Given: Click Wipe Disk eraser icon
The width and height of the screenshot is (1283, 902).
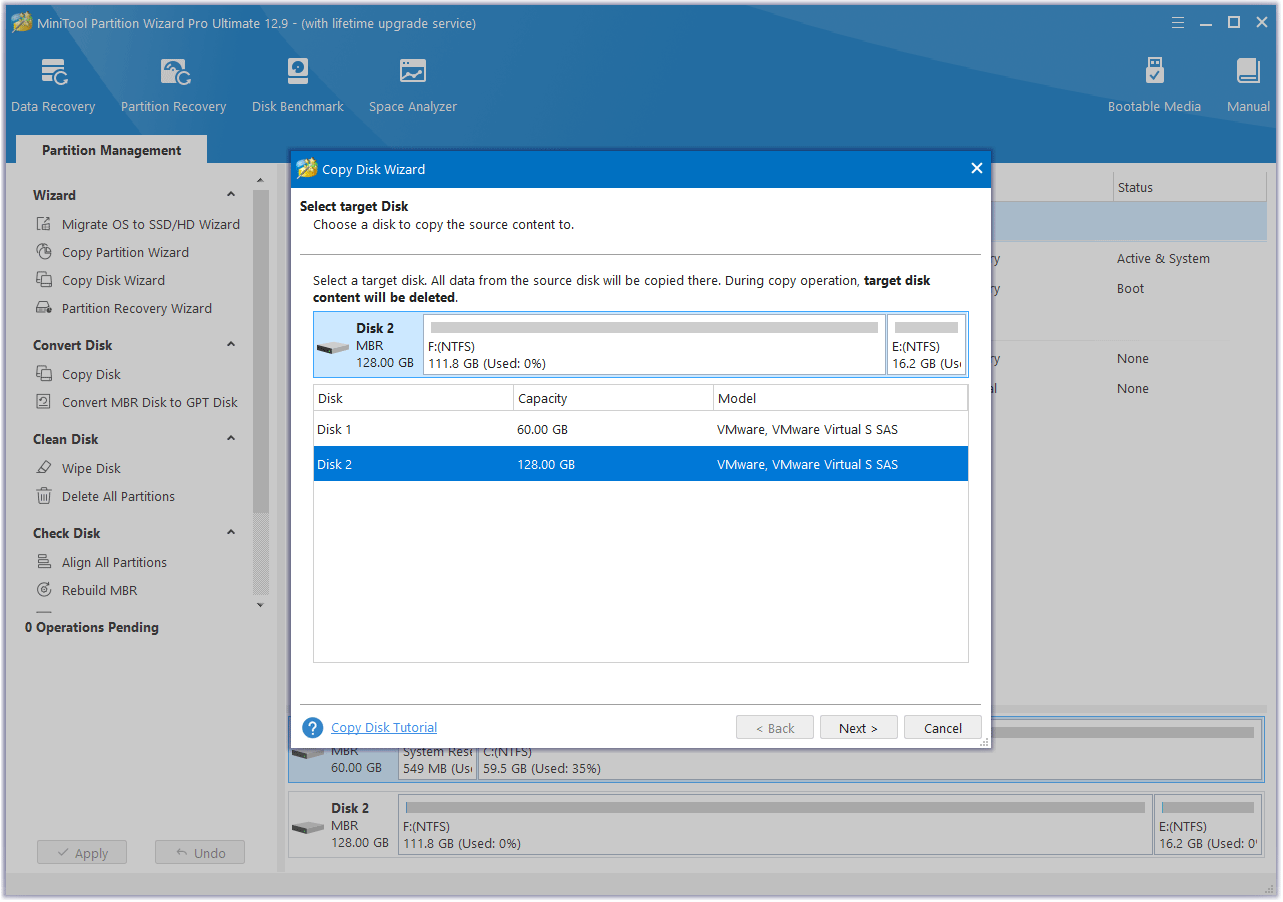Looking at the screenshot, I should click(x=44, y=468).
